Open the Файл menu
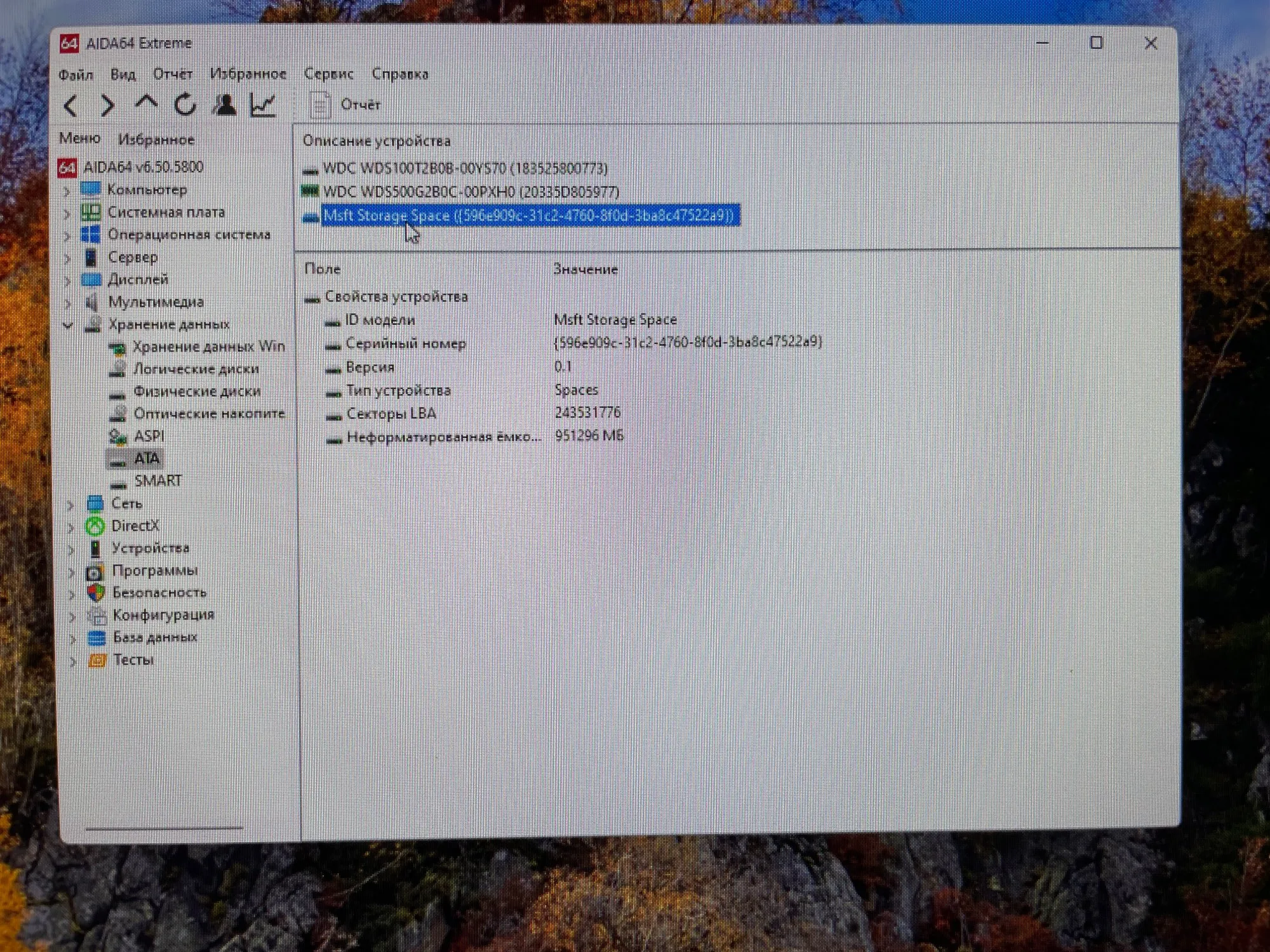The image size is (1270, 952). click(76, 75)
